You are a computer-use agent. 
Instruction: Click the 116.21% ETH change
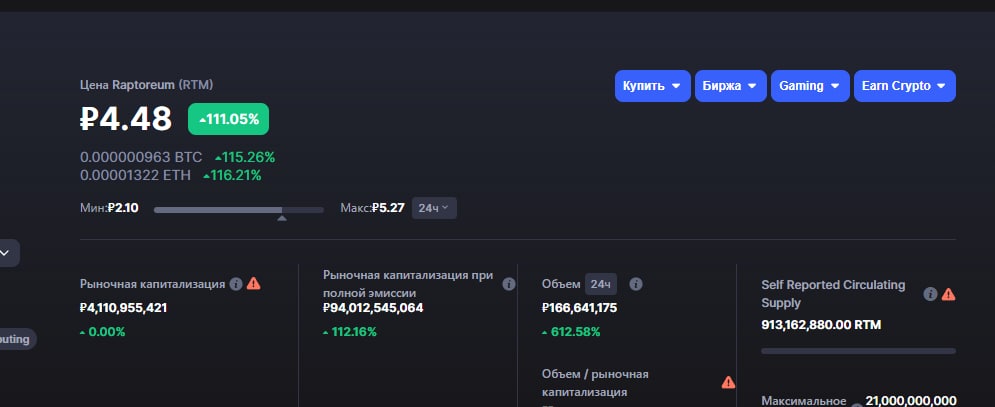[x=232, y=175]
